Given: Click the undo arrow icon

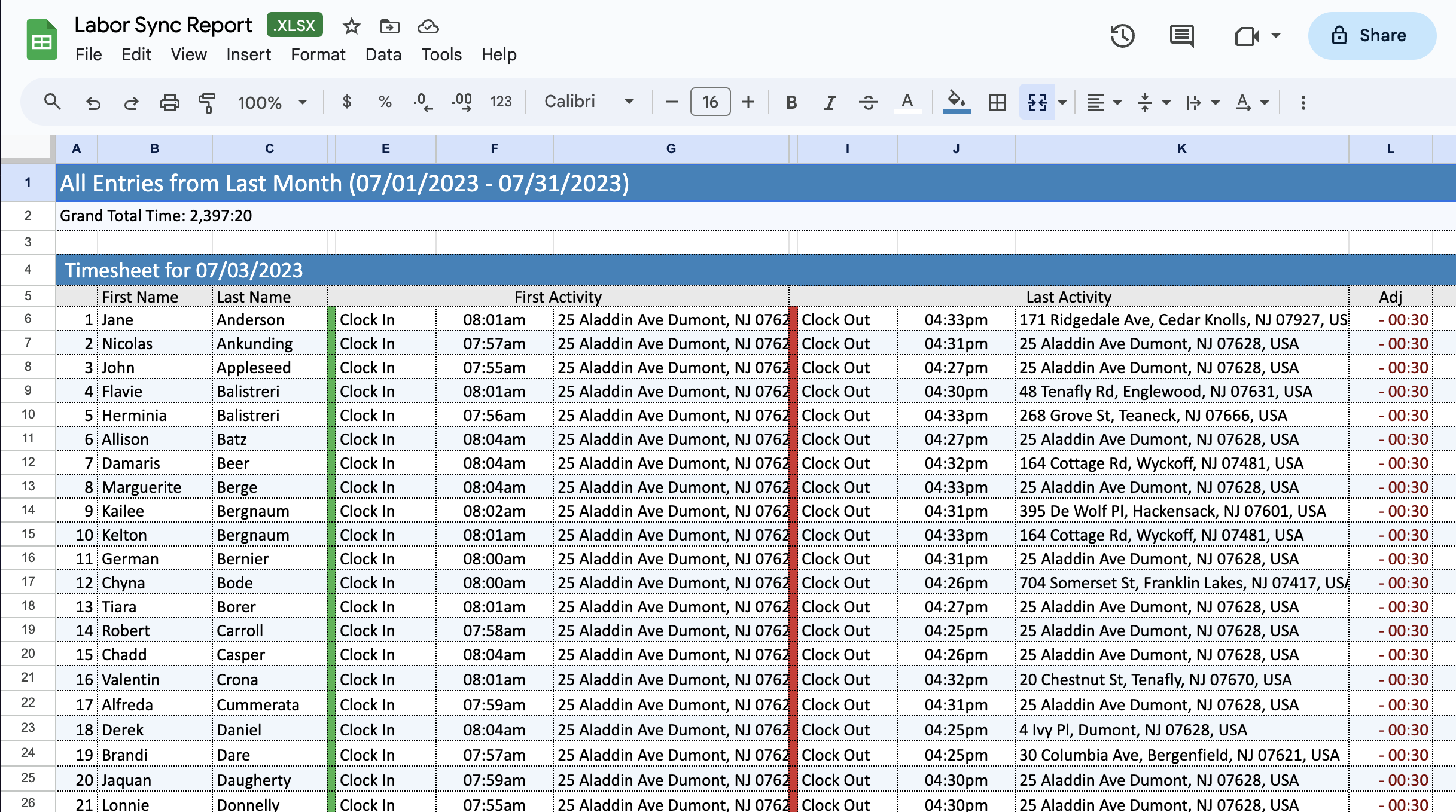Looking at the screenshot, I should (93, 103).
